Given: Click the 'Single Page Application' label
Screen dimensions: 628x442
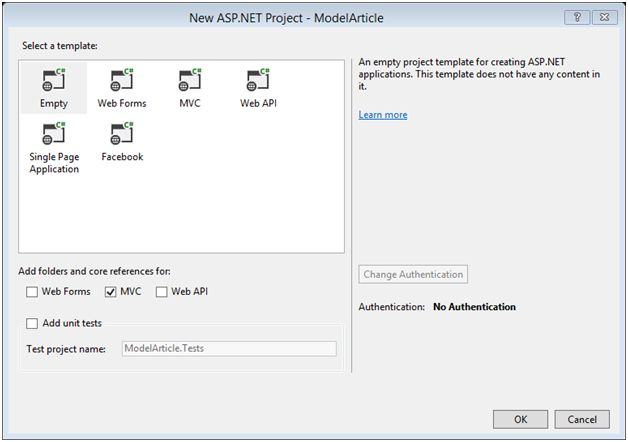Looking at the screenshot, I should (54, 163).
